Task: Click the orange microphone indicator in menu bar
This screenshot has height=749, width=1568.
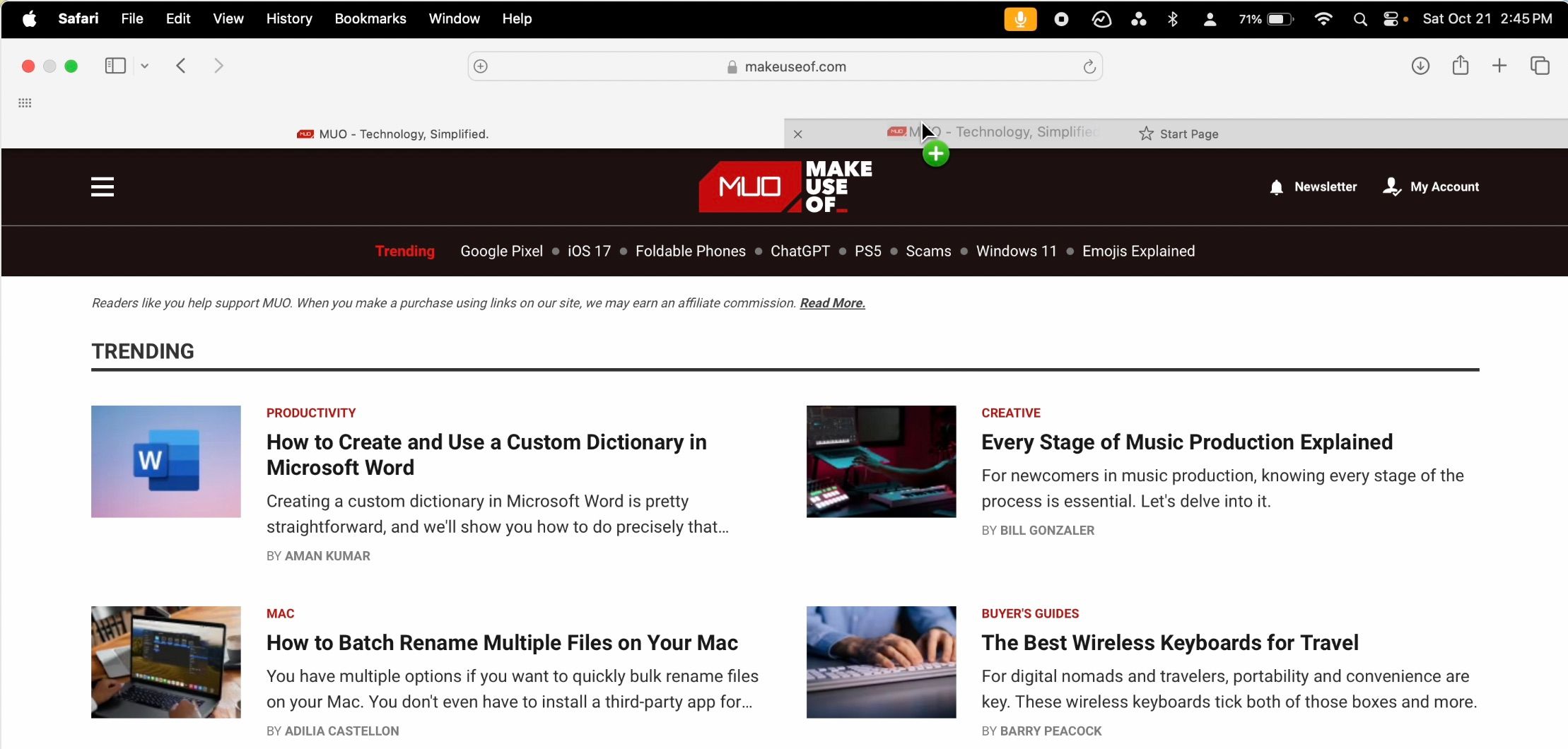Action: click(x=1019, y=18)
